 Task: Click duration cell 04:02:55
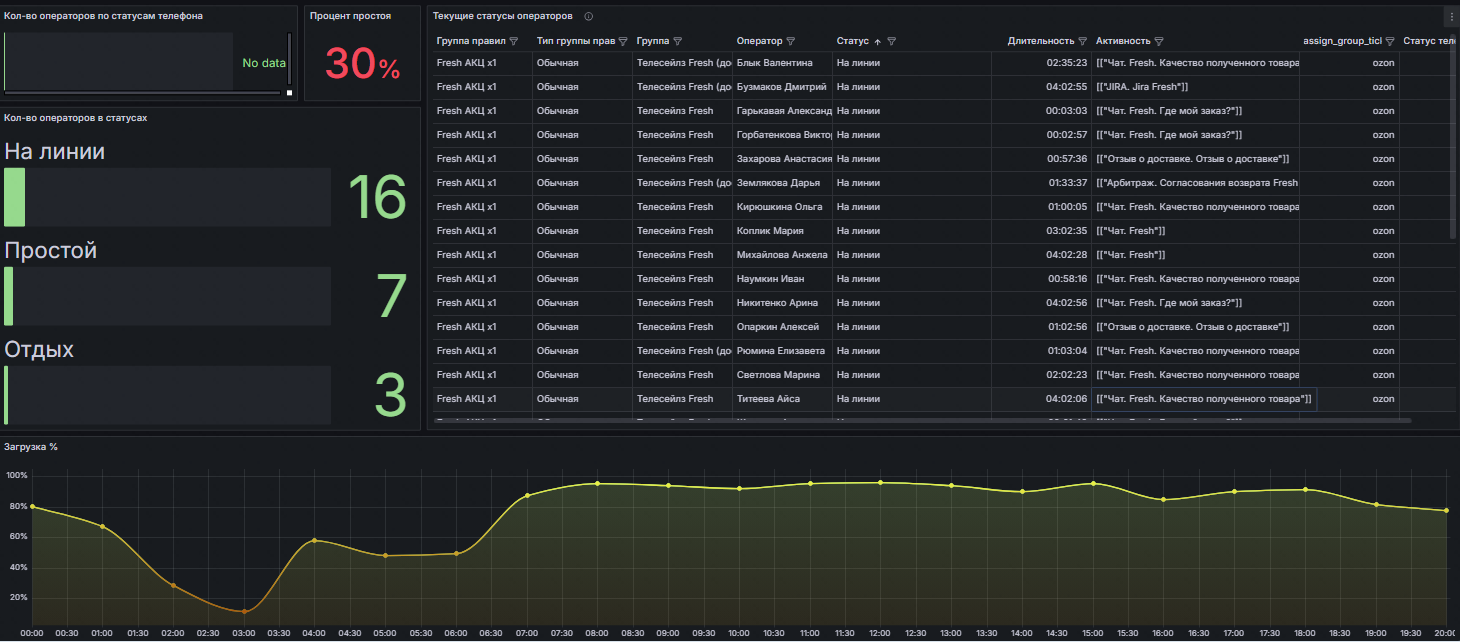1042,87
